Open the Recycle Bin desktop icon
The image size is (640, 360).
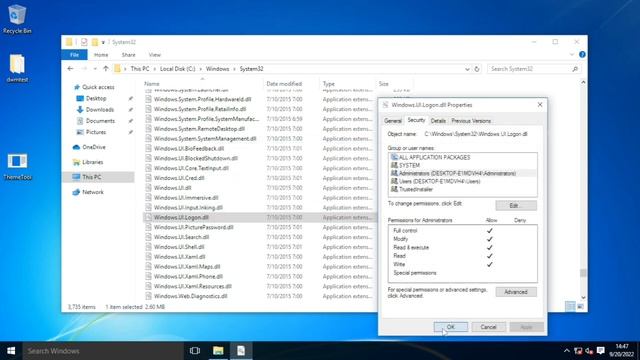click(17, 20)
